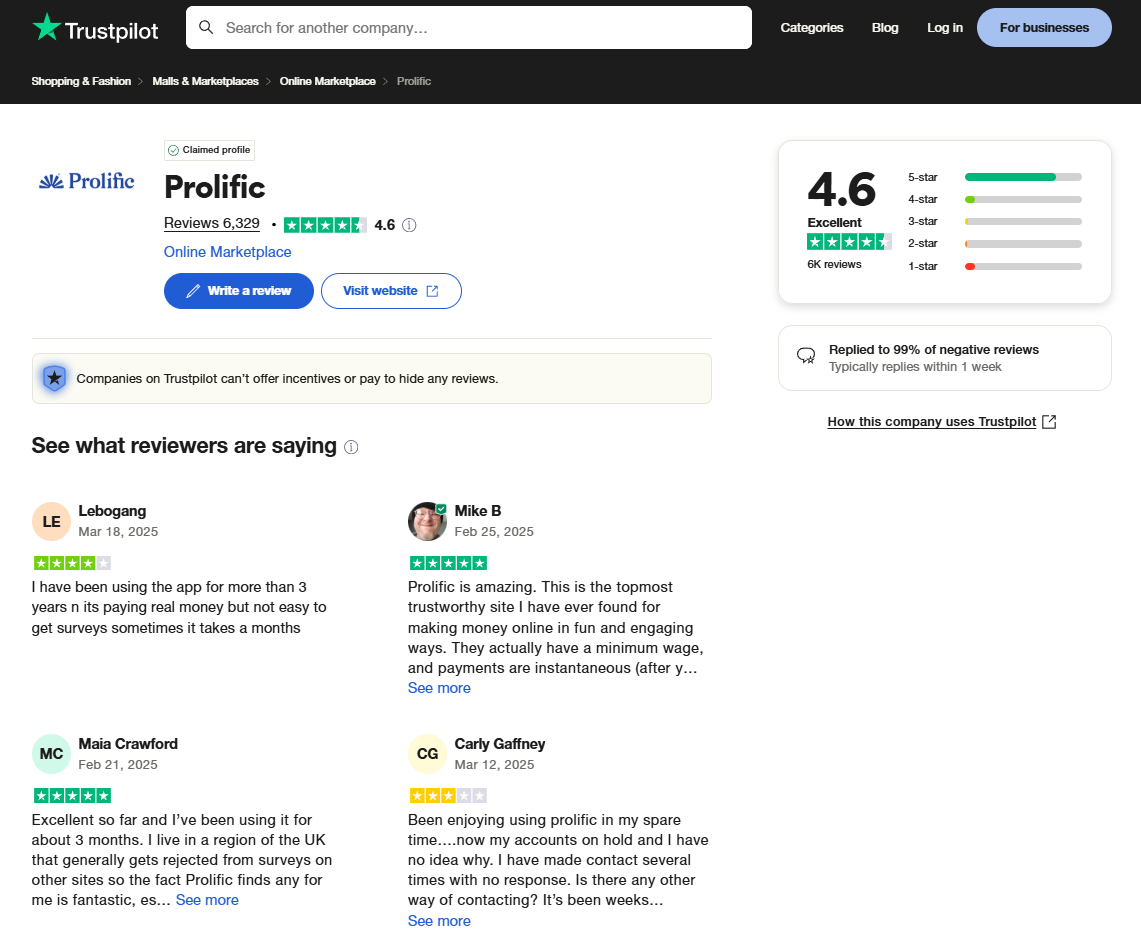Open the Categories menu
This screenshot has width=1141, height=939.
point(811,28)
